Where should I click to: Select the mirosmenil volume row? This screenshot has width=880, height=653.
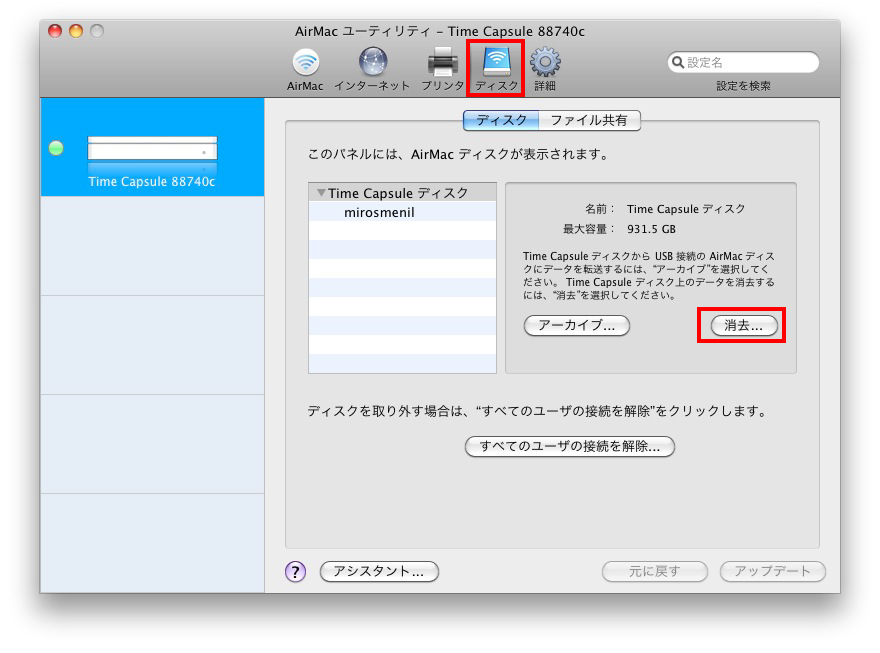point(402,212)
